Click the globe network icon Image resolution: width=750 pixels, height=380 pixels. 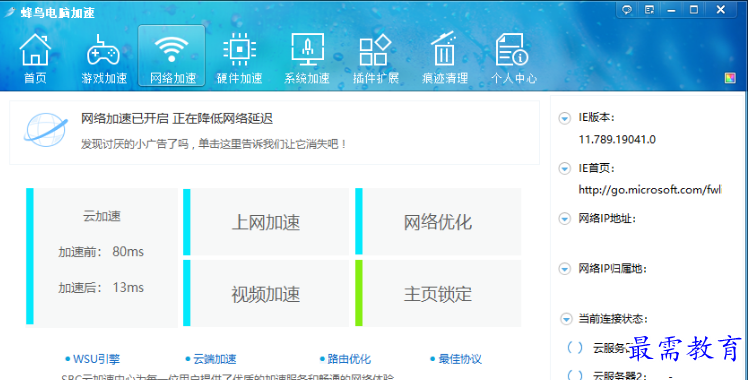pos(46,130)
